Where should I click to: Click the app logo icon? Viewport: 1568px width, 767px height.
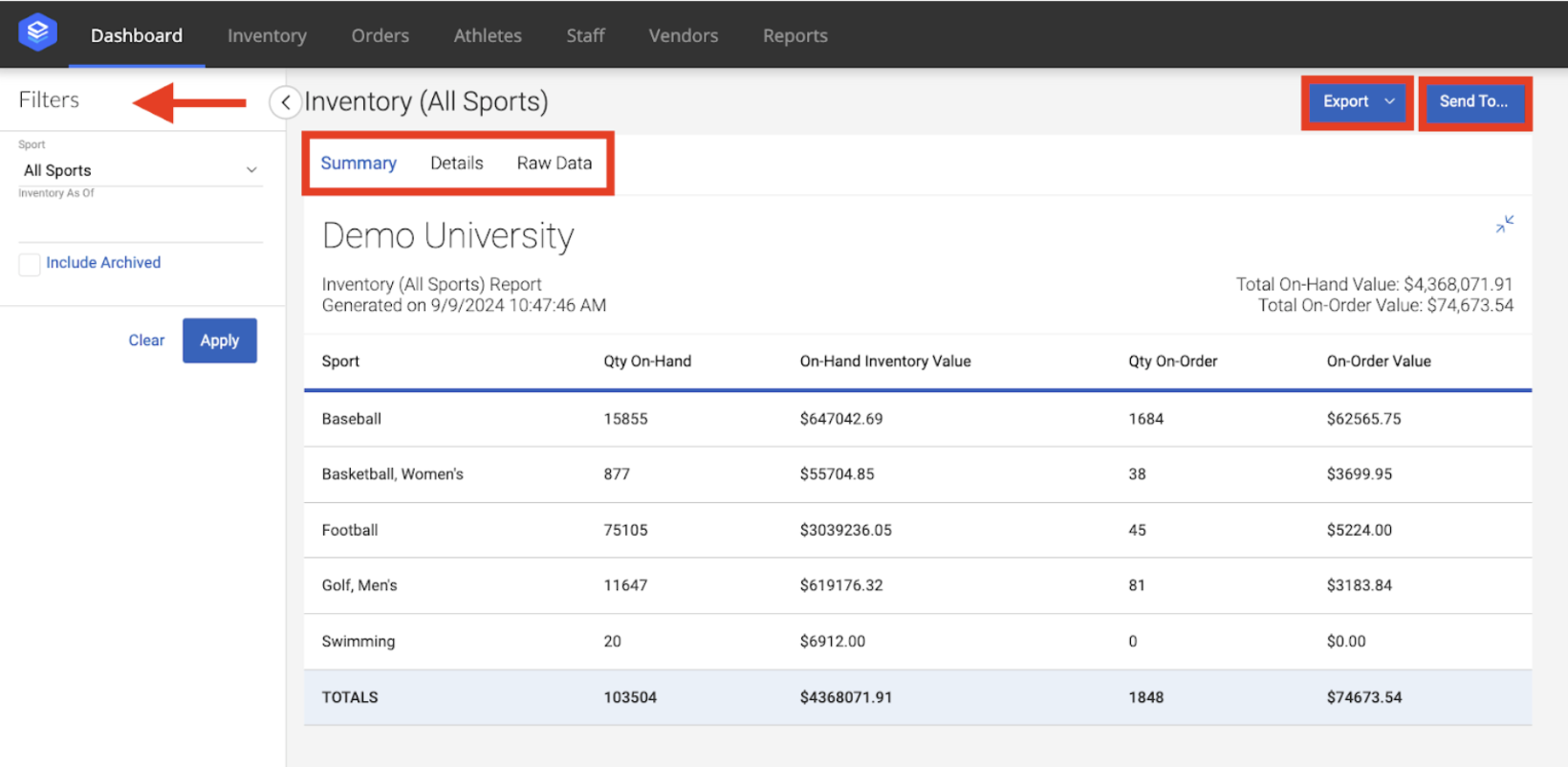[37, 33]
